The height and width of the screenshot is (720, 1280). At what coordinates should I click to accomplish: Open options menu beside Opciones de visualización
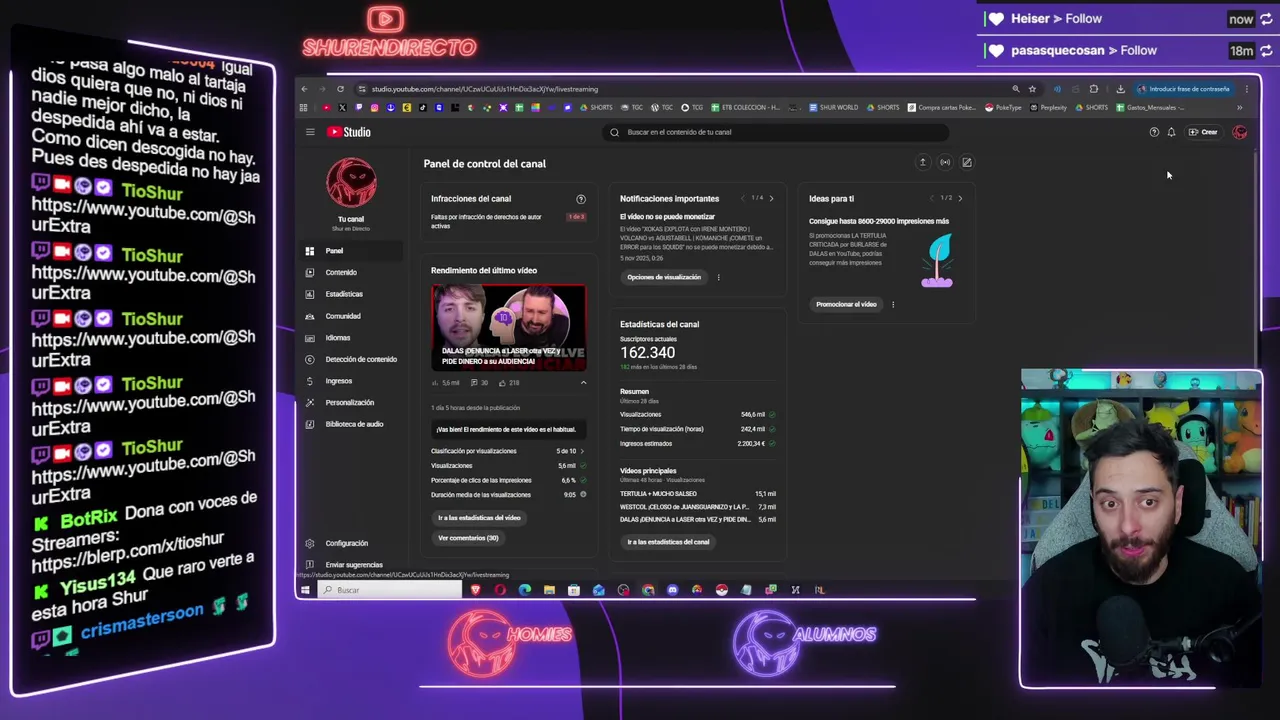pos(718,277)
